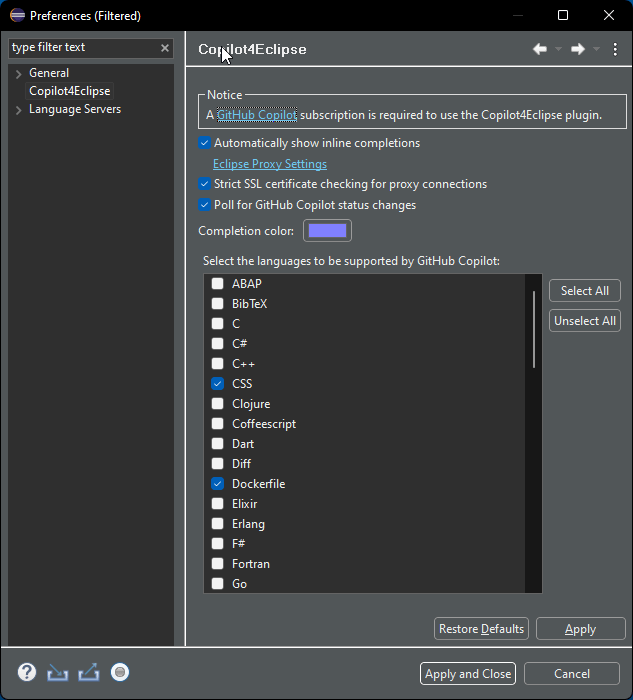Click Restore Defaults button
The width and height of the screenshot is (633, 700).
click(x=481, y=629)
